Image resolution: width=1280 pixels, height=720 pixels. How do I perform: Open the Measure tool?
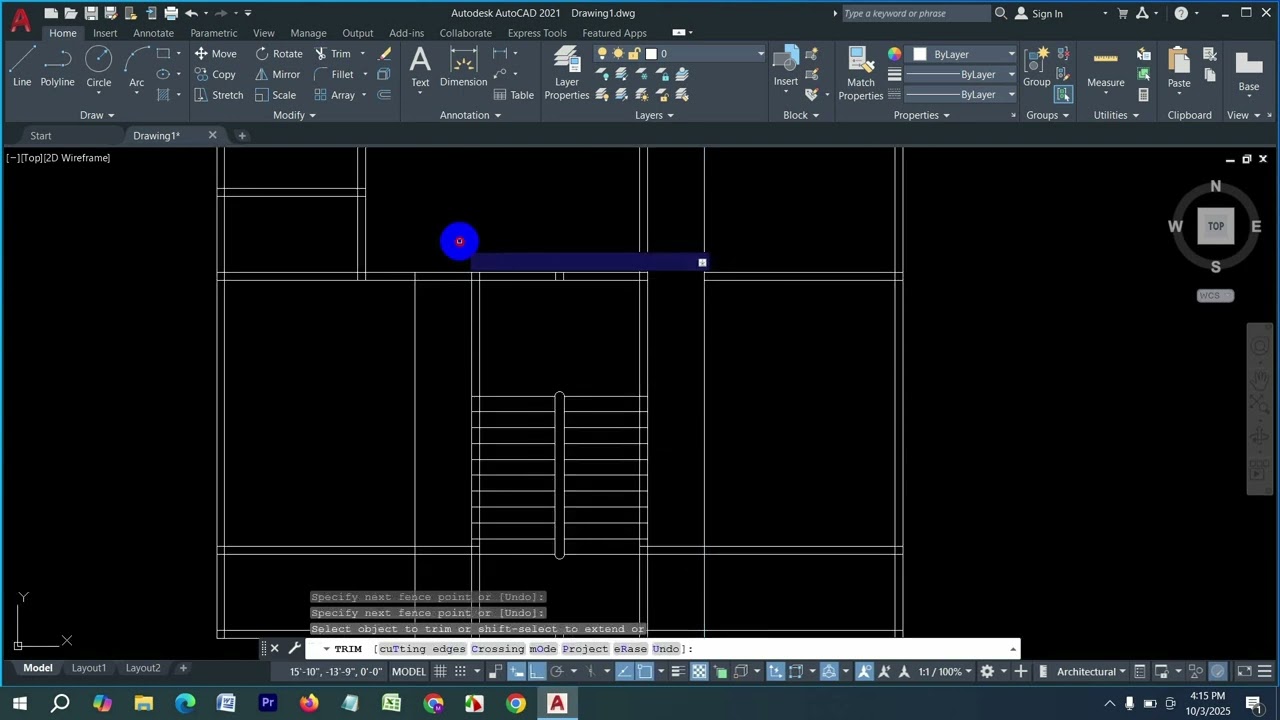click(1105, 67)
